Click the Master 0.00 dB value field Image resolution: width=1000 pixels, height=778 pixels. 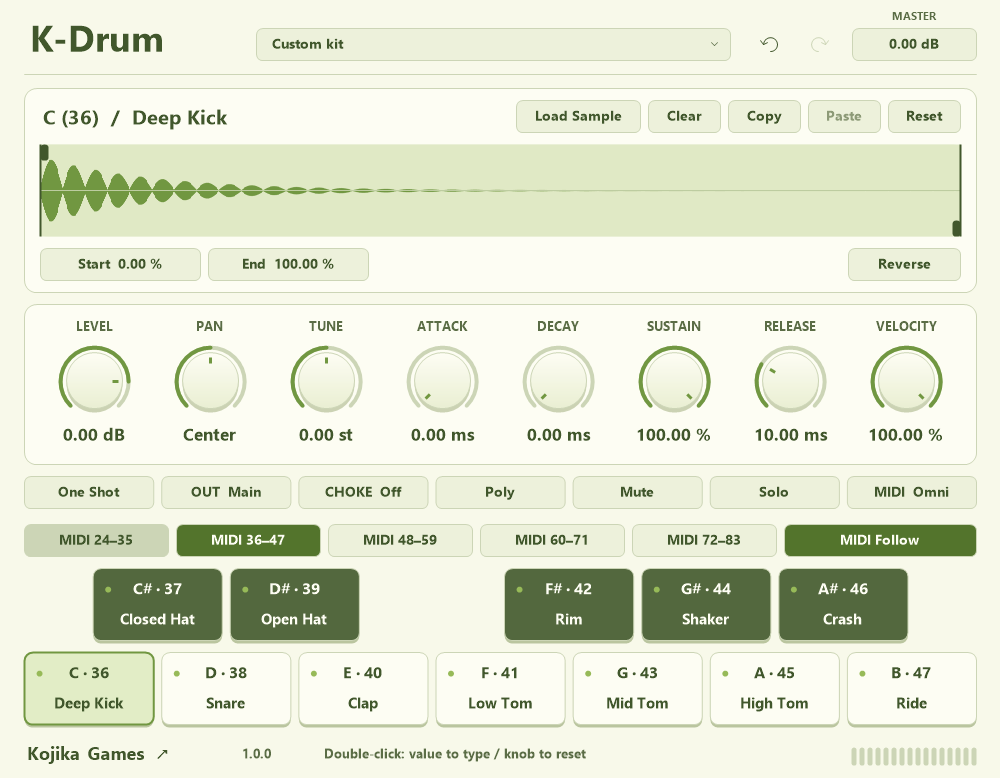pos(914,45)
